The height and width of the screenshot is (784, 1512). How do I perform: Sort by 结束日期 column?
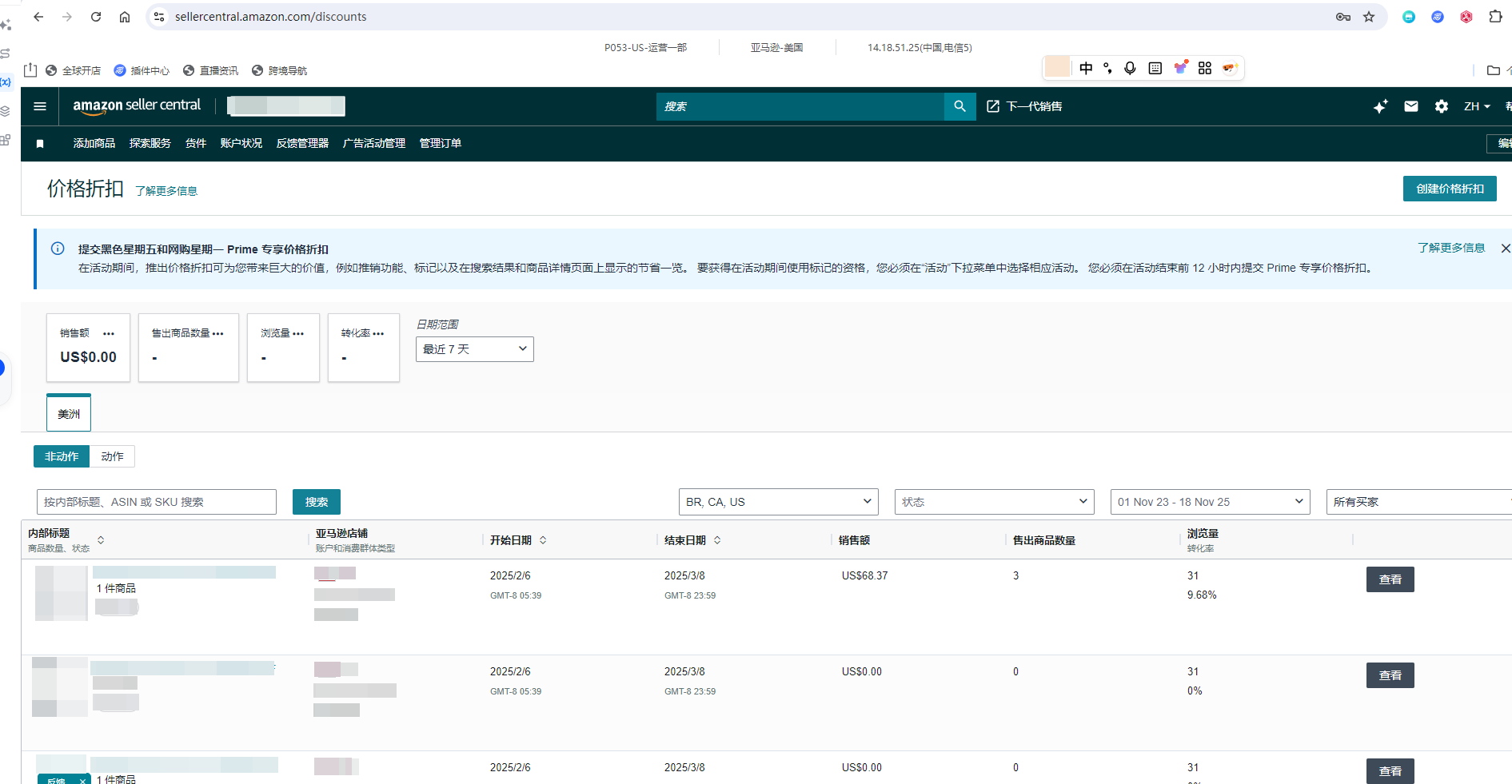tap(717, 540)
